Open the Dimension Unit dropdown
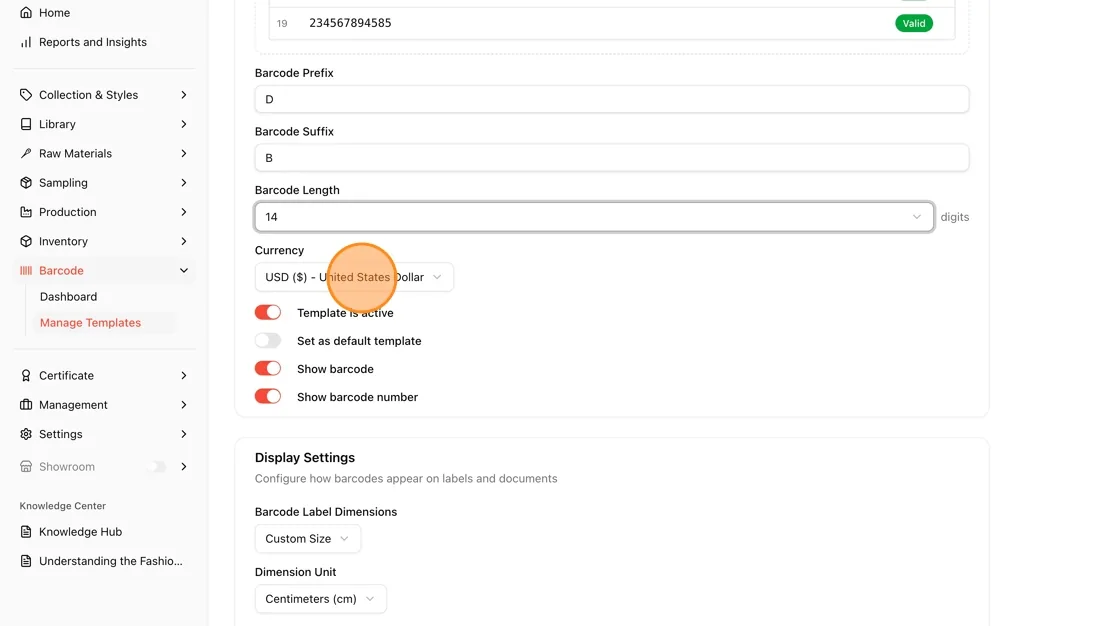The width and height of the screenshot is (1120, 626). click(320, 599)
